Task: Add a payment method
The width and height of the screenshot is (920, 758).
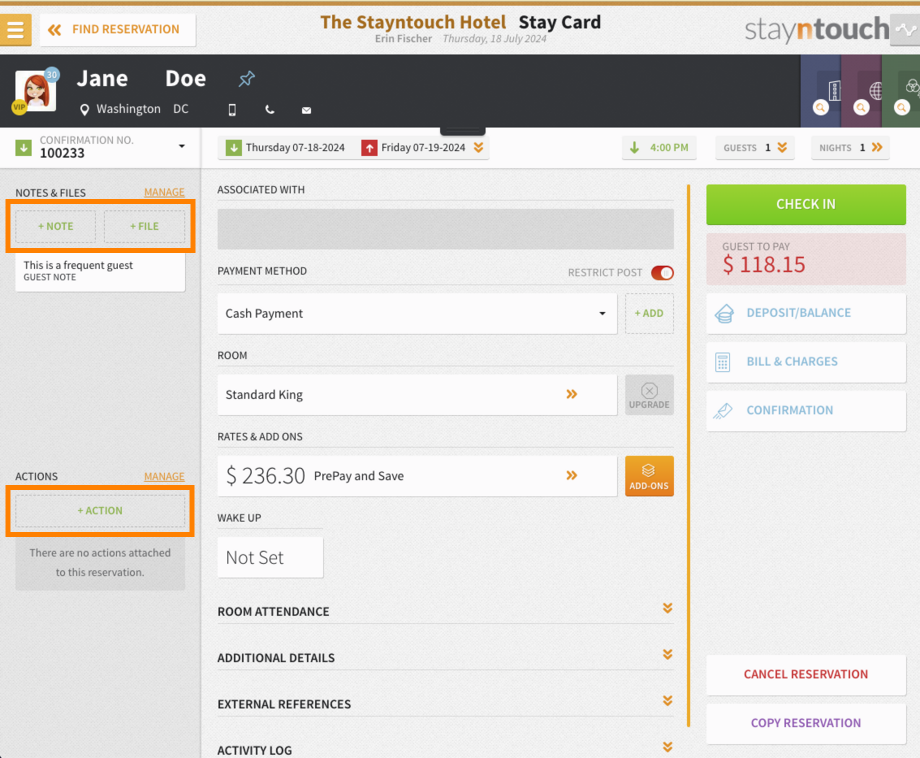Action: 649,314
